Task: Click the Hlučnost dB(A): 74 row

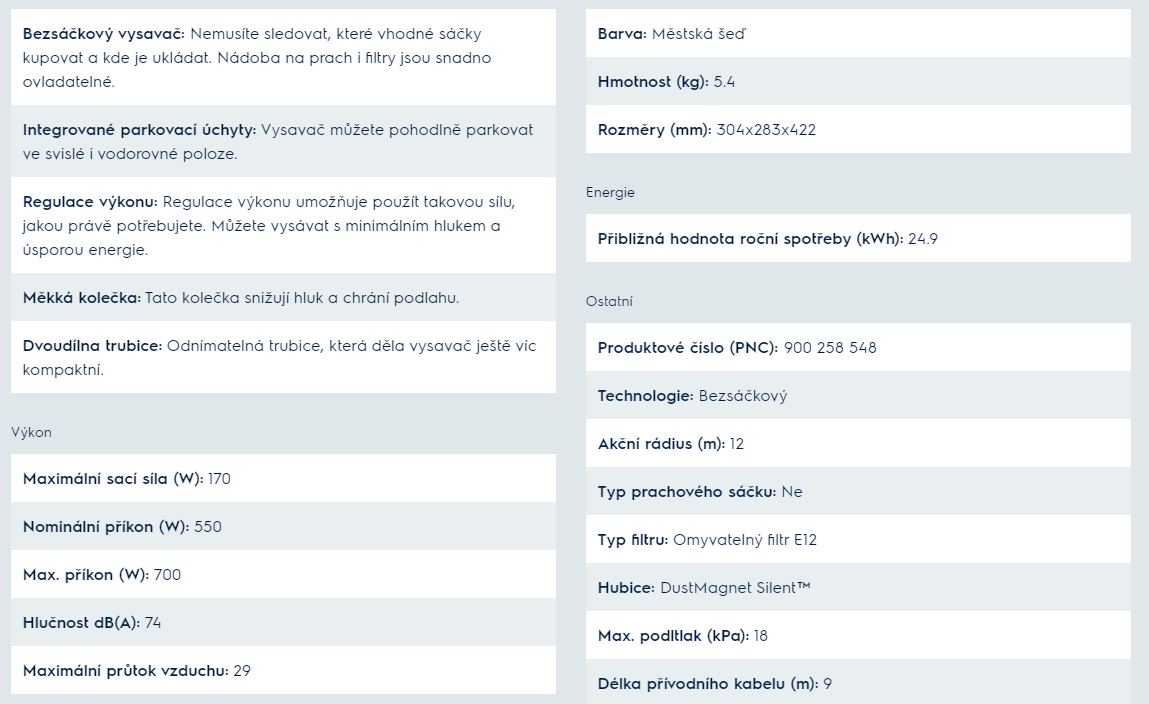Action: tap(283, 622)
